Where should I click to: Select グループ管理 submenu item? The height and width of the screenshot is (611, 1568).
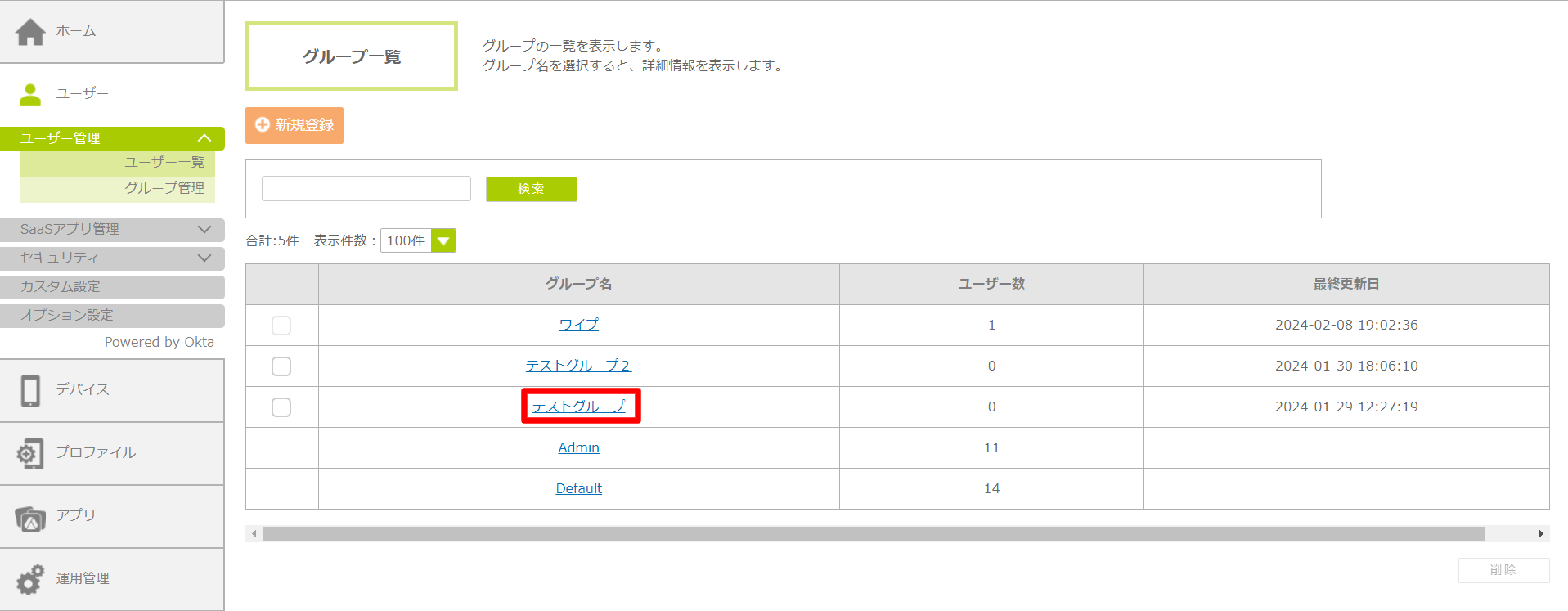(x=164, y=188)
